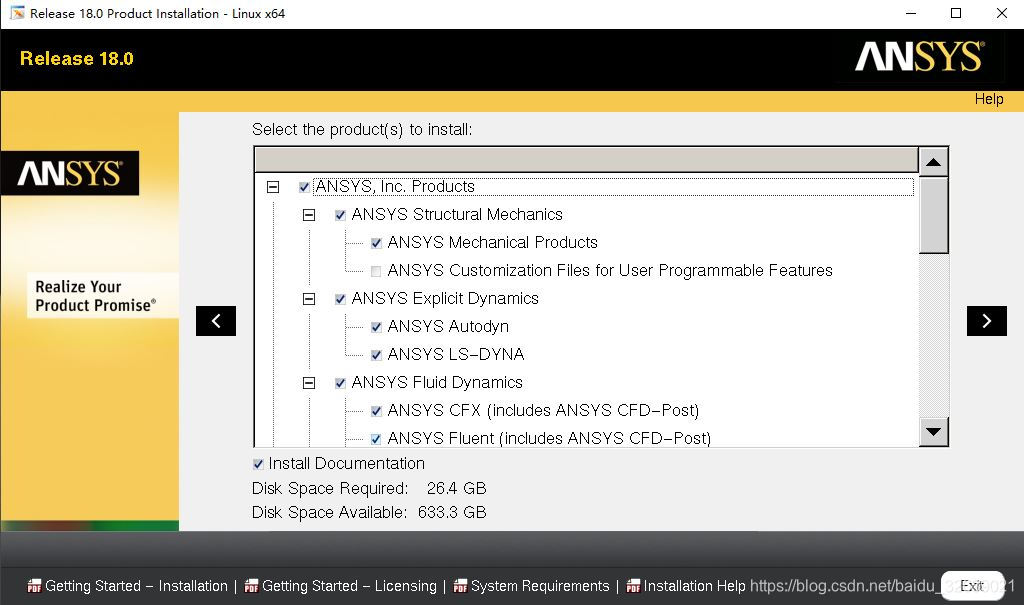Collapse the ANSYS Fluid Dynamics node

pos(309,384)
